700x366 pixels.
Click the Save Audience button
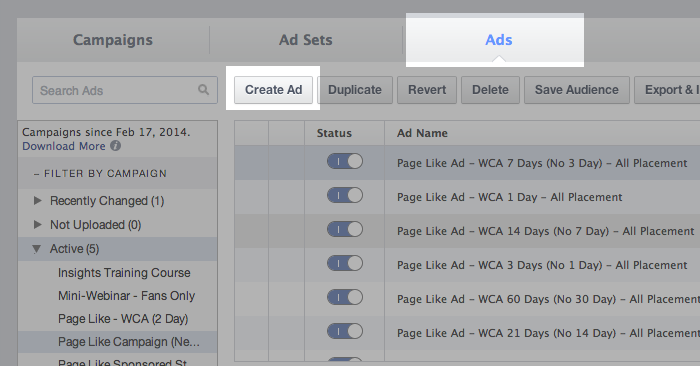click(x=577, y=90)
